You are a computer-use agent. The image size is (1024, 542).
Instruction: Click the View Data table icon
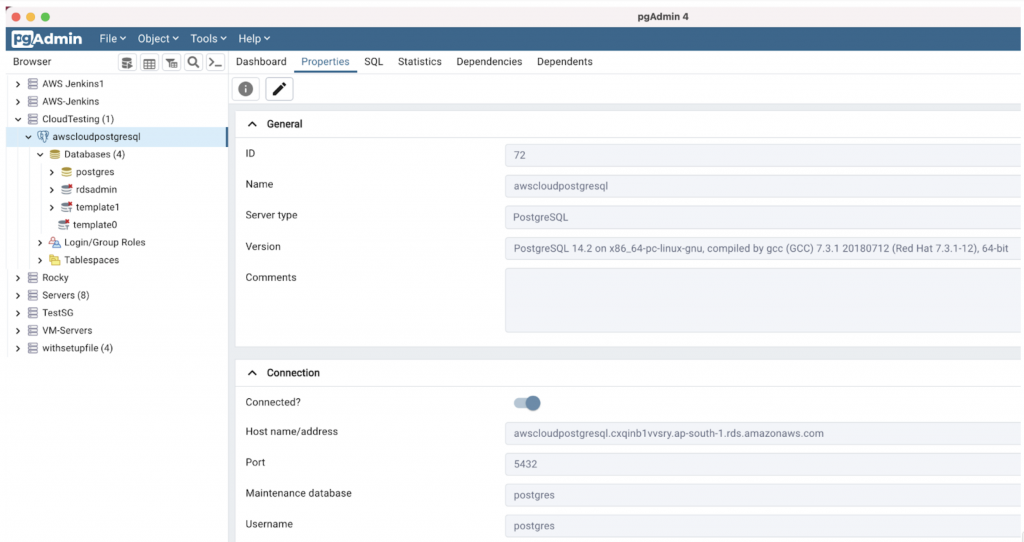(149, 63)
